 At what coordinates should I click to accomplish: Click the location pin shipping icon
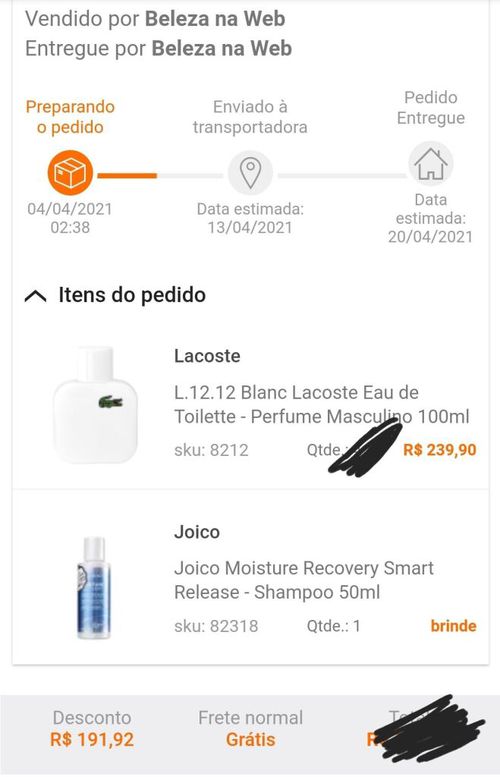(250, 173)
